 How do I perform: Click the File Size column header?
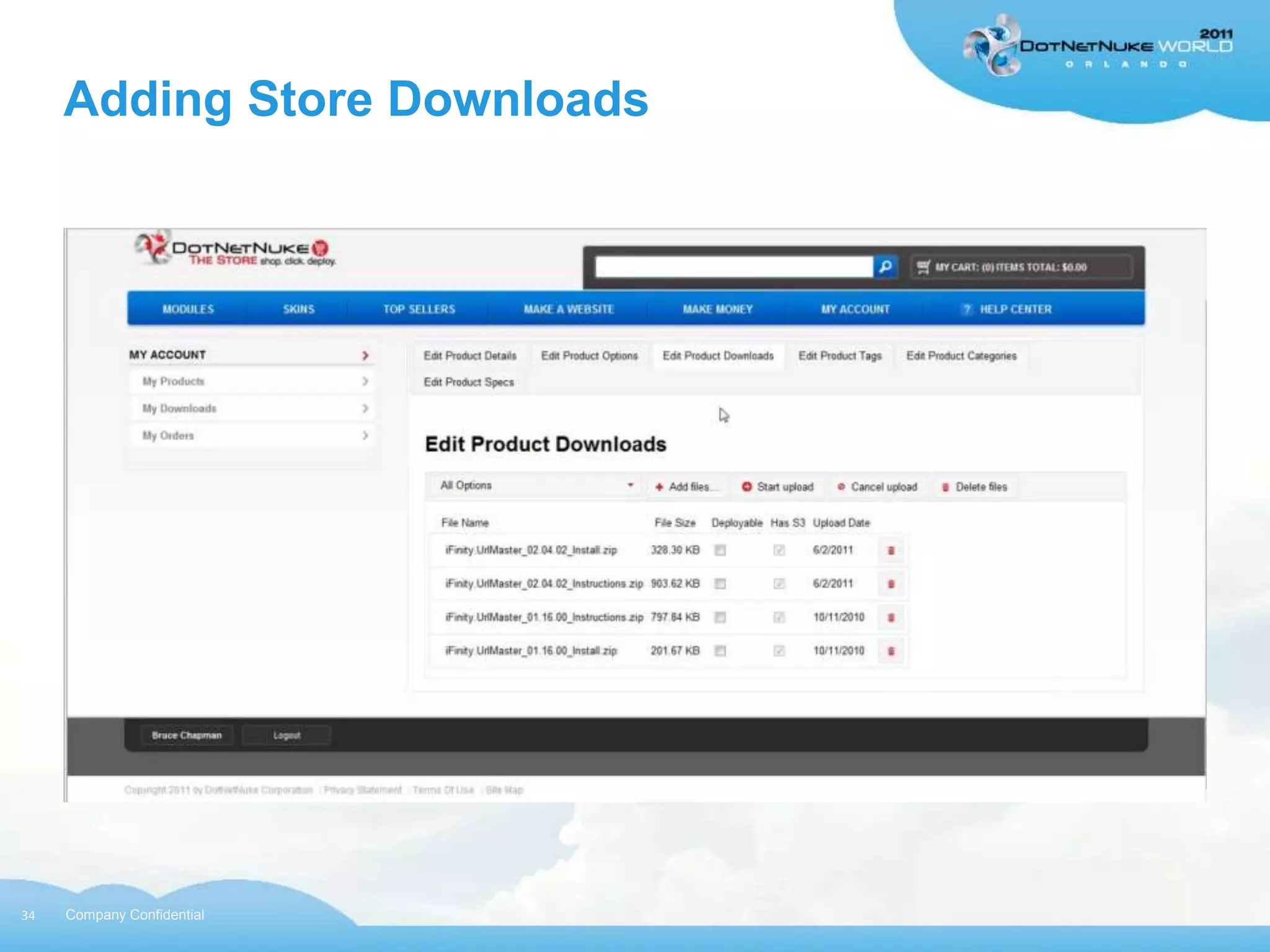[x=675, y=523]
